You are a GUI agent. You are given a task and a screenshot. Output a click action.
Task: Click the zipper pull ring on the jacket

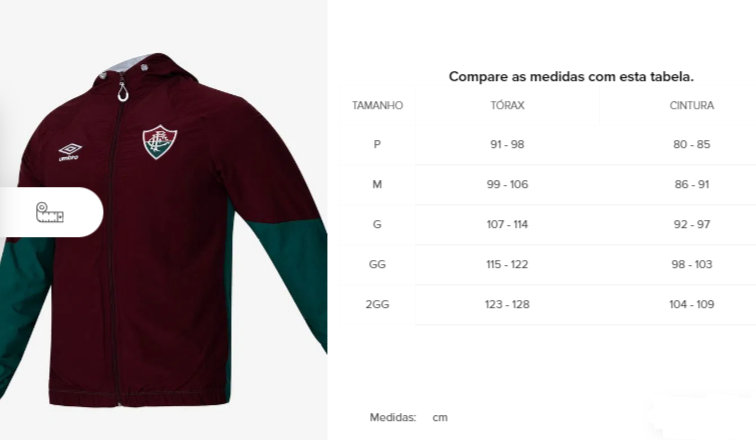[123, 92]
